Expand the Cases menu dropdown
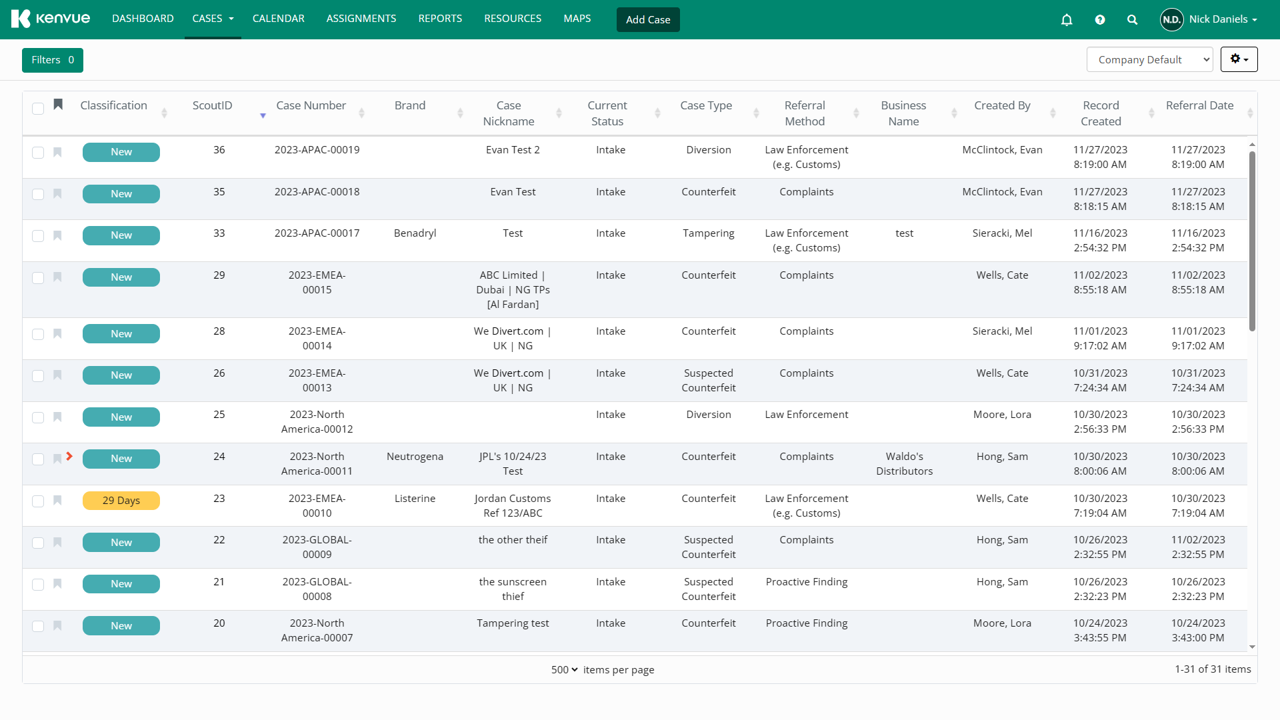Viewport: 1280px width, 720px height. tap(212, 18)
